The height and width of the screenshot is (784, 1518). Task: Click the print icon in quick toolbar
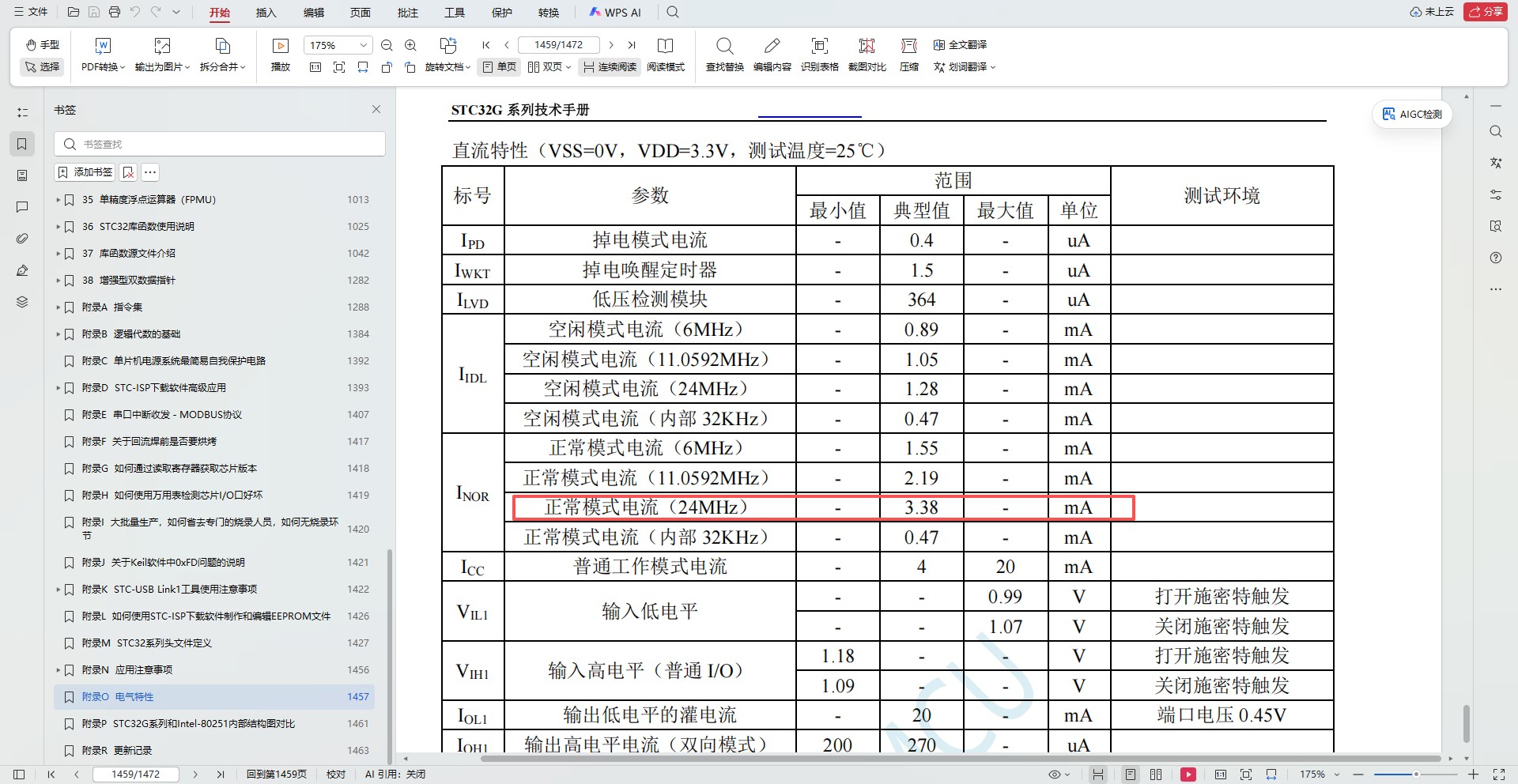(115, 12)
